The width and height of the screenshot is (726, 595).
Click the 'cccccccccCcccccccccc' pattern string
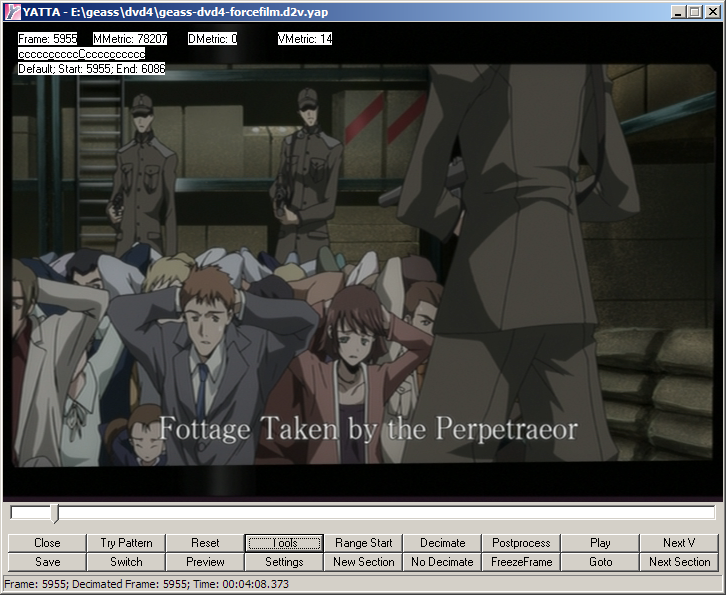[81, 54]
